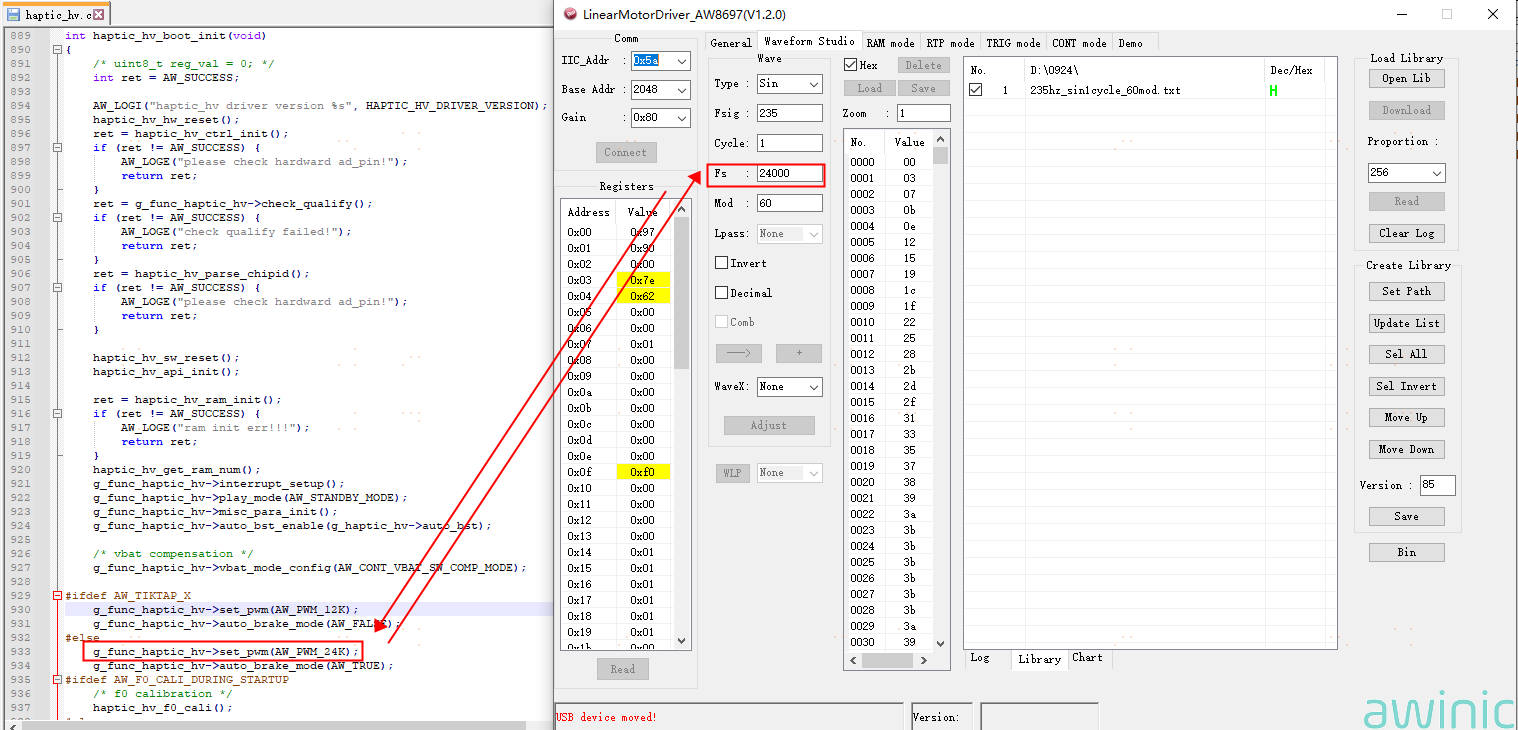The image size is (1518, 730).
Task: Click the Move Down button
Action: (1406, 449)
